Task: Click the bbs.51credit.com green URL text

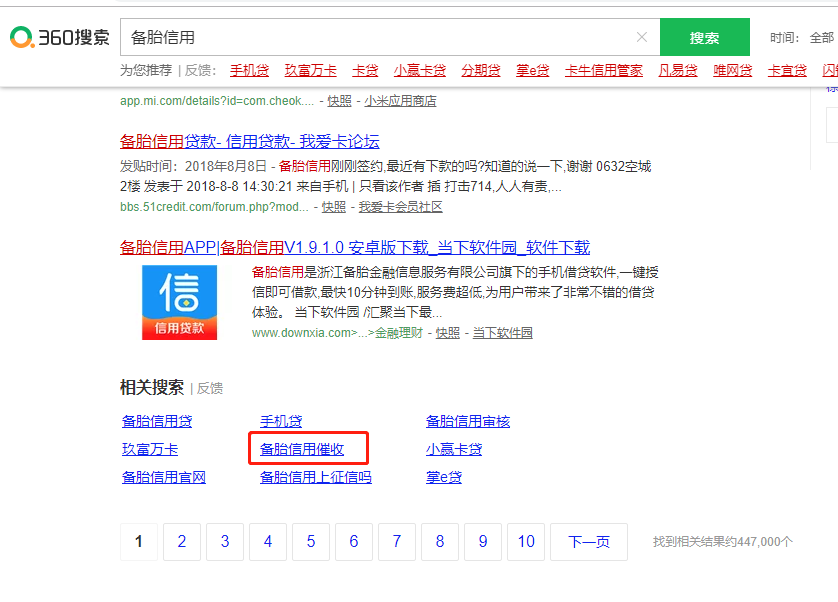Action: tap(214, 207)
